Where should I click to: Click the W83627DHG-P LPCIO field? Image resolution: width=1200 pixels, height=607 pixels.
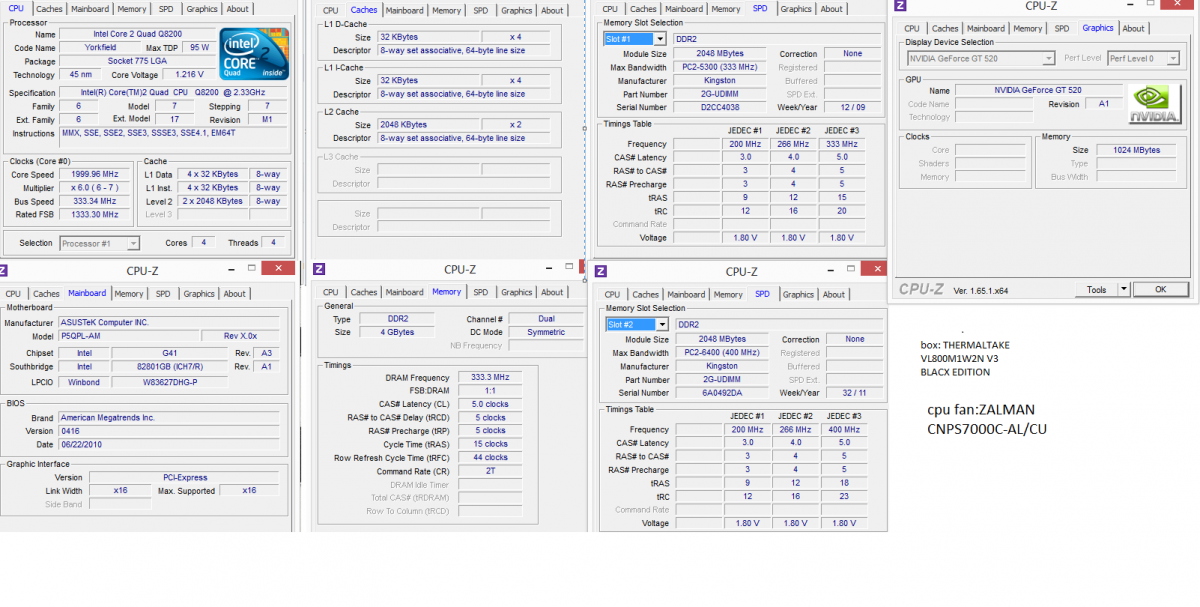point(168,381)
